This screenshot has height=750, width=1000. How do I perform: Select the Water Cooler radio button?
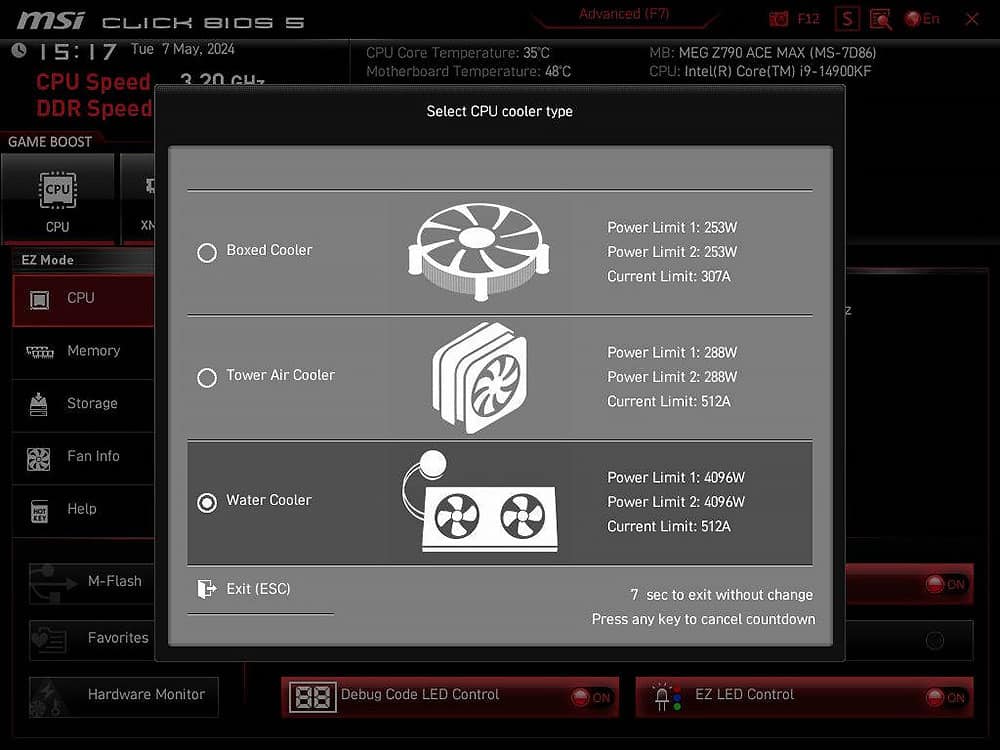(x=207, y=503)
